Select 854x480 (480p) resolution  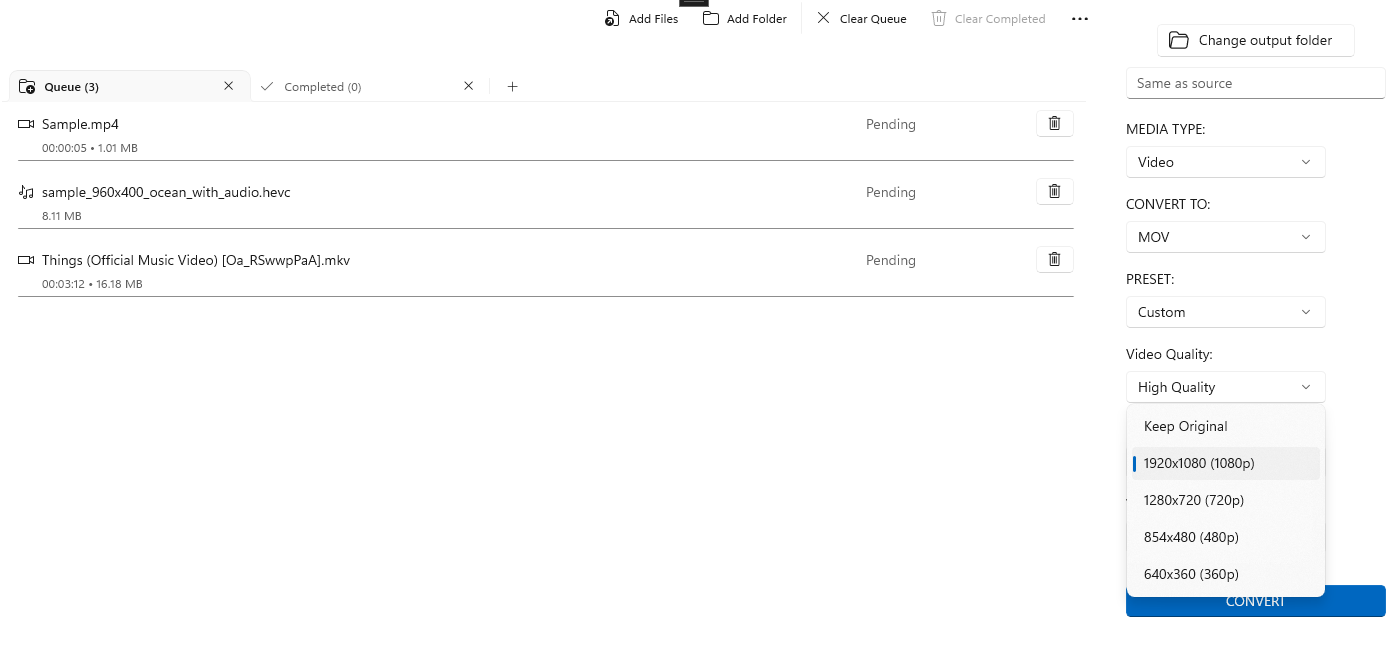click(1225, 537)
